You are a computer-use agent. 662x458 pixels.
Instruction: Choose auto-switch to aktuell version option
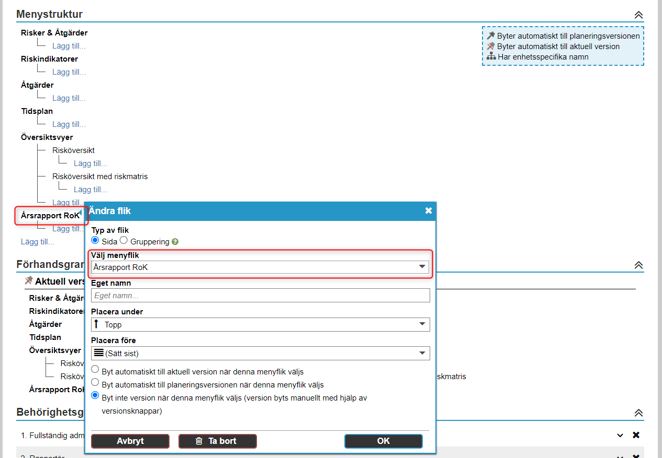pos(95,370)
